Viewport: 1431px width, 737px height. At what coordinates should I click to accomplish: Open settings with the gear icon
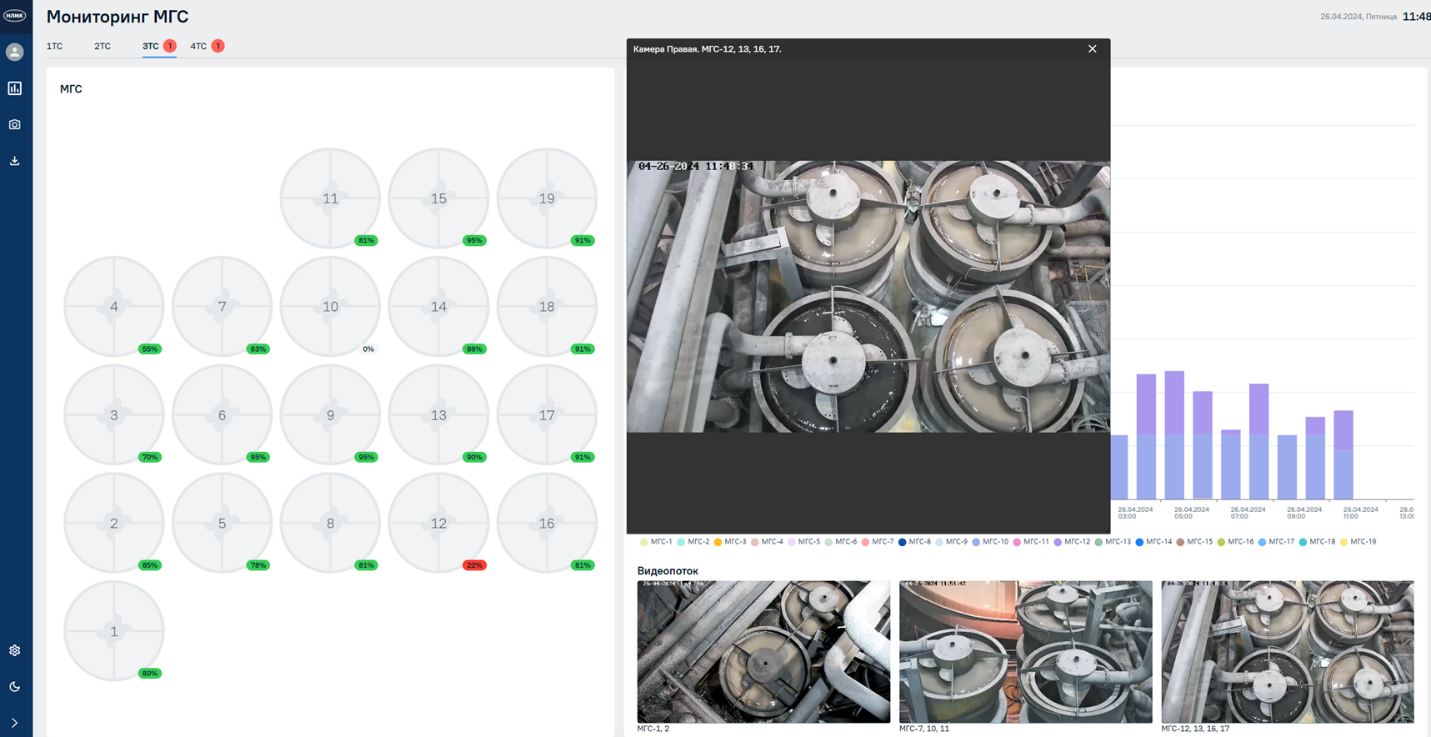click(14, 650)
